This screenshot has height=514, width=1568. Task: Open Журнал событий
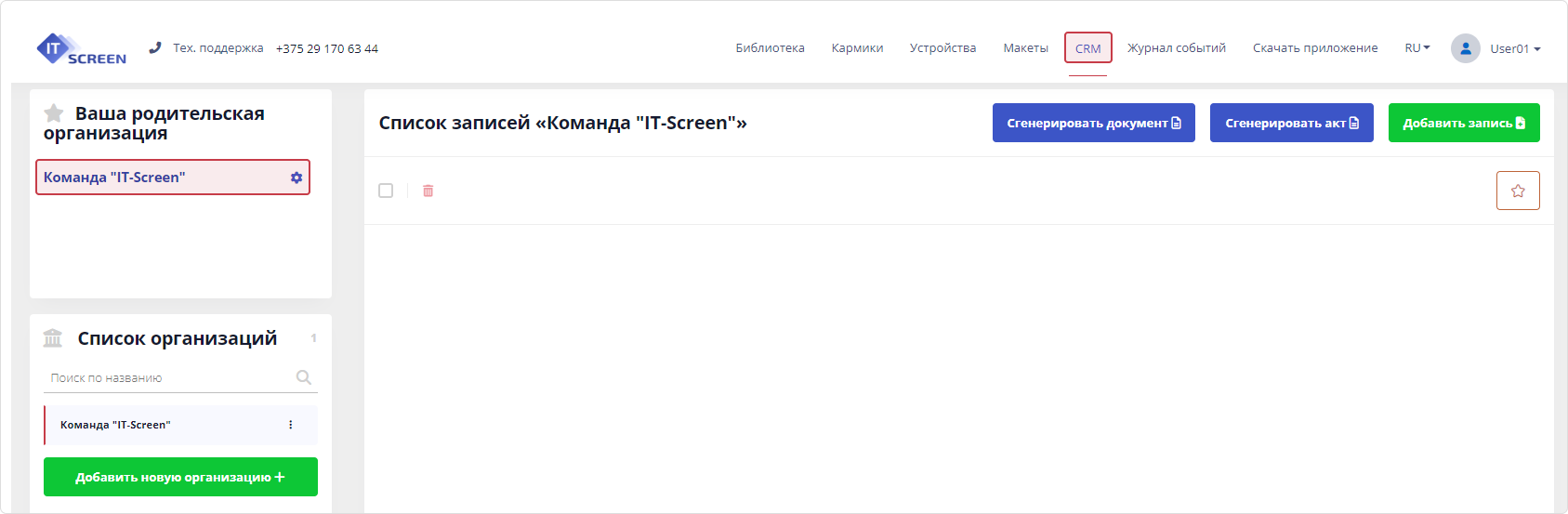[x=1177, y=48]
